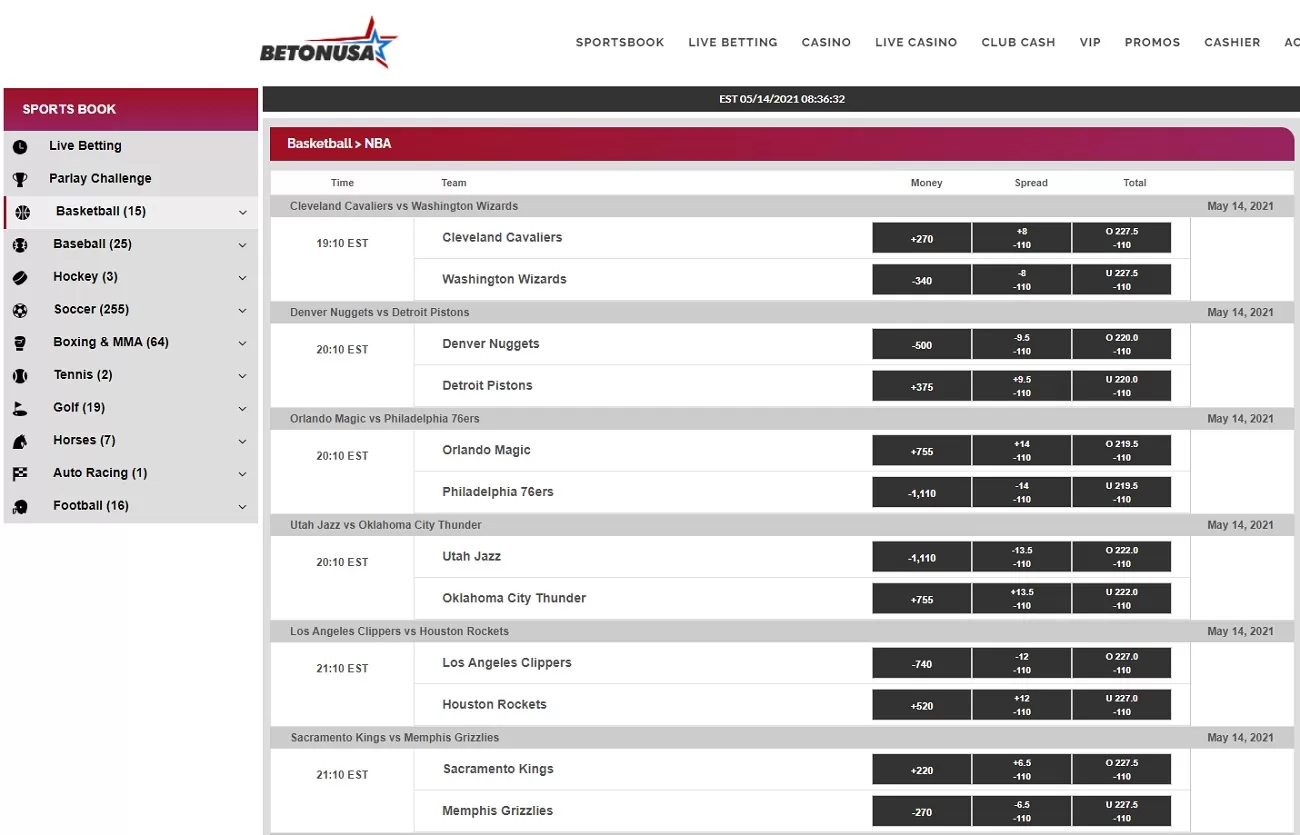1300x835 pixels.
Task: Open Live Betting in the sidebar
Action: tap(85, 146)
